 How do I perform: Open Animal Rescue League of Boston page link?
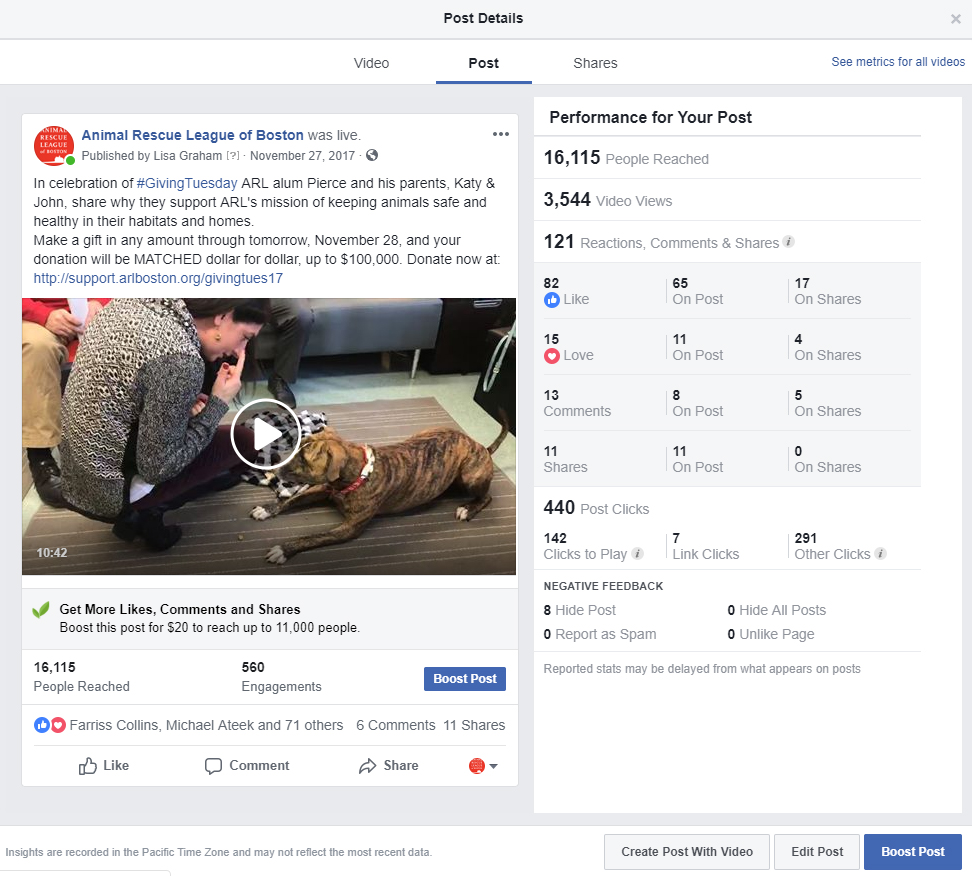point(193,135)
